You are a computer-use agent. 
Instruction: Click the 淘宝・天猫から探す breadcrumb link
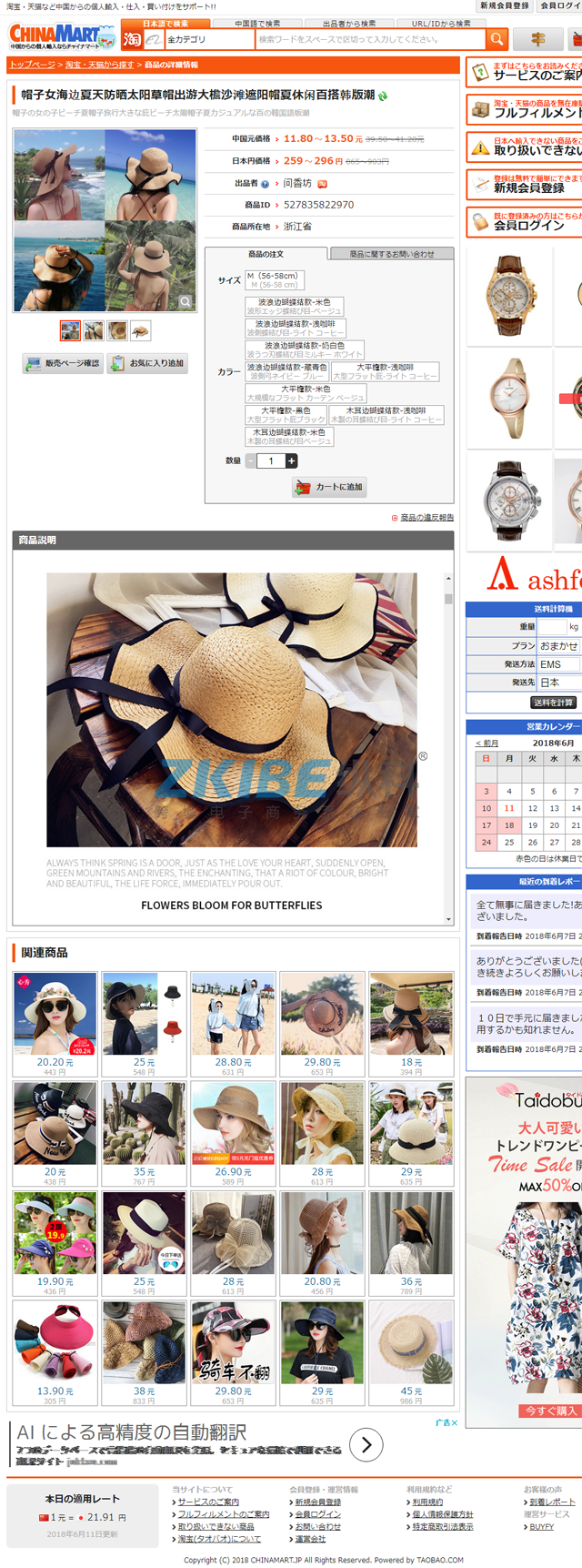pos(99,65)
